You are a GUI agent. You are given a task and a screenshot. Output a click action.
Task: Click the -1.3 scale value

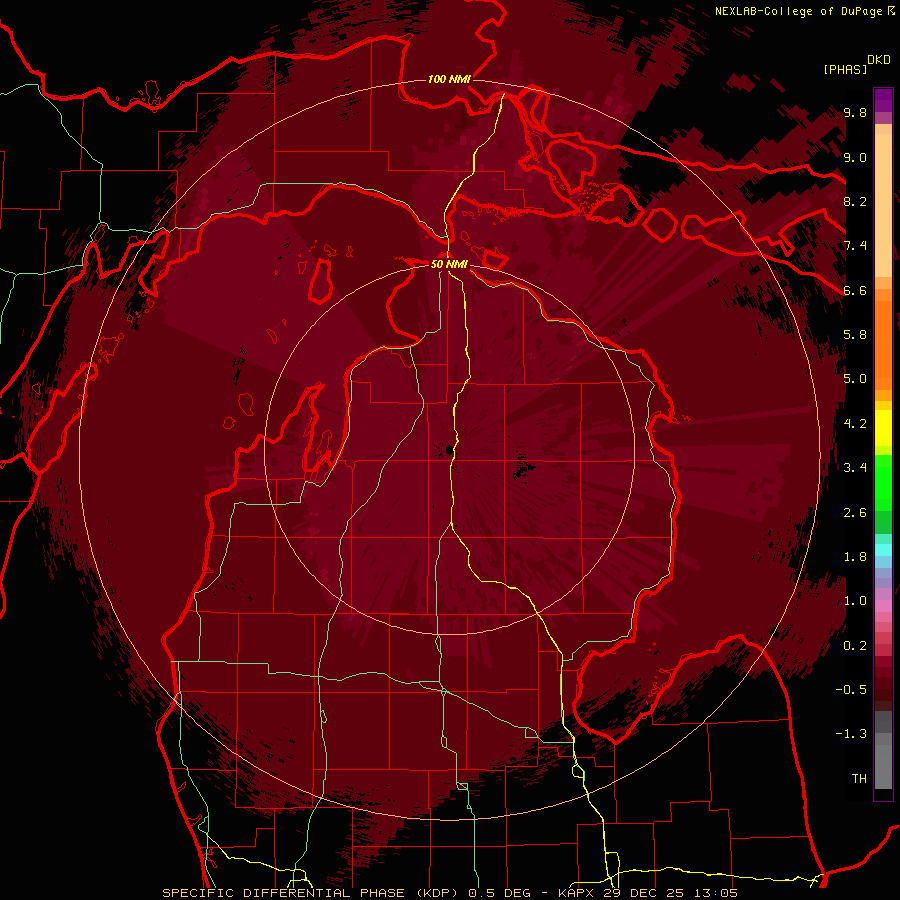pos(851,734)
